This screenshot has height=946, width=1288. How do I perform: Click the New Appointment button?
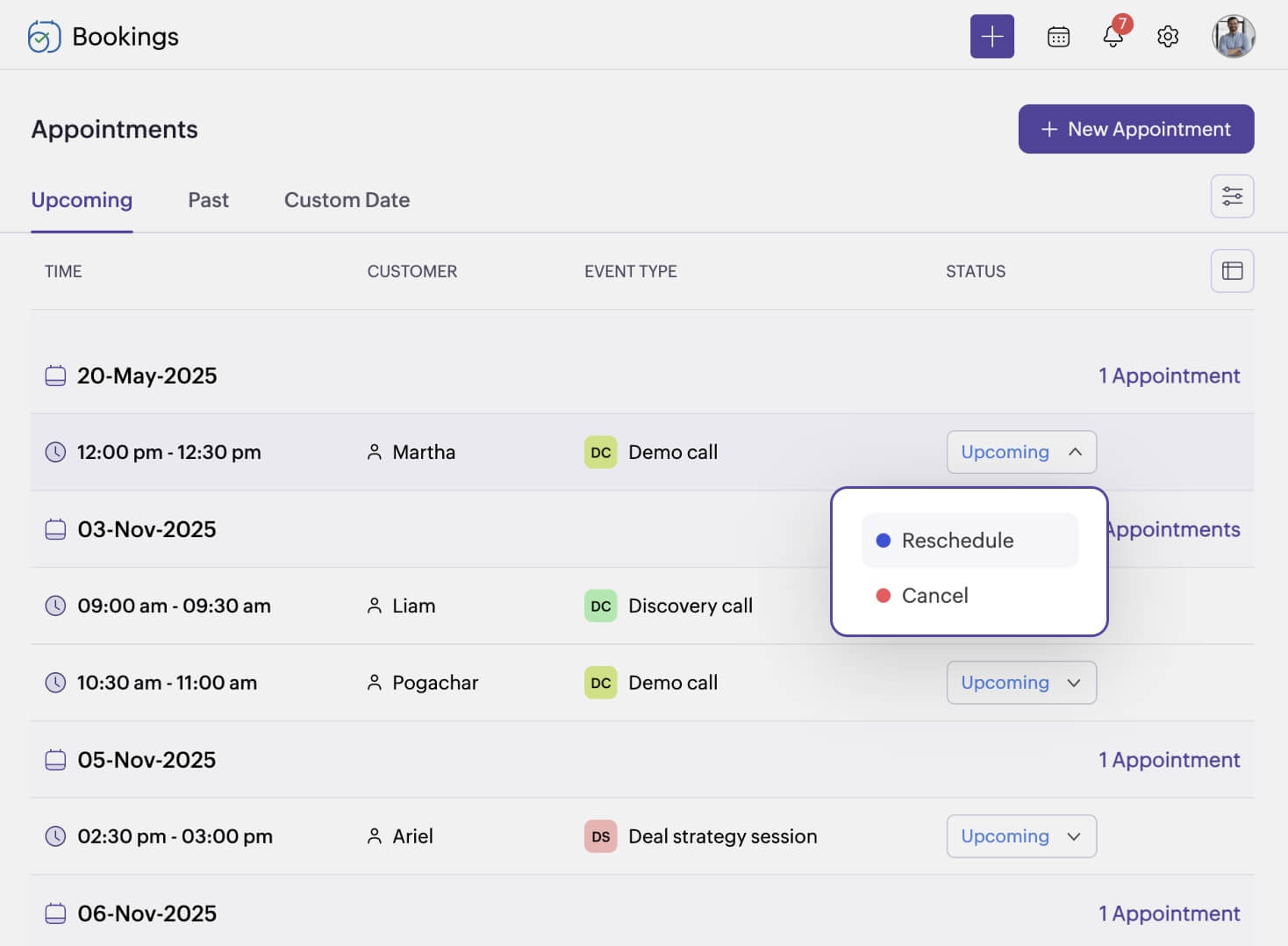coord(1135,129)
